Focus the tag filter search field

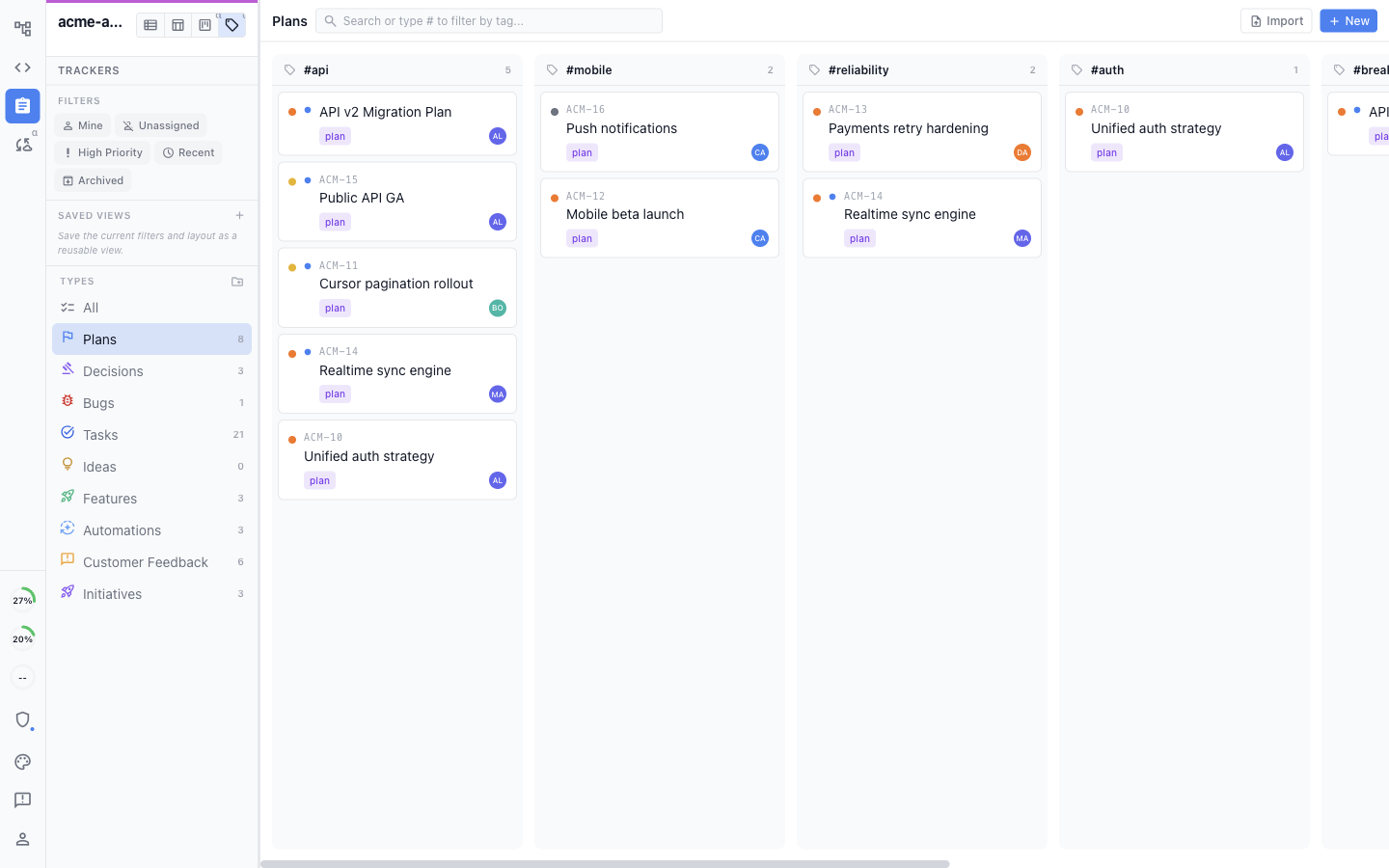(x=489, y=21)
